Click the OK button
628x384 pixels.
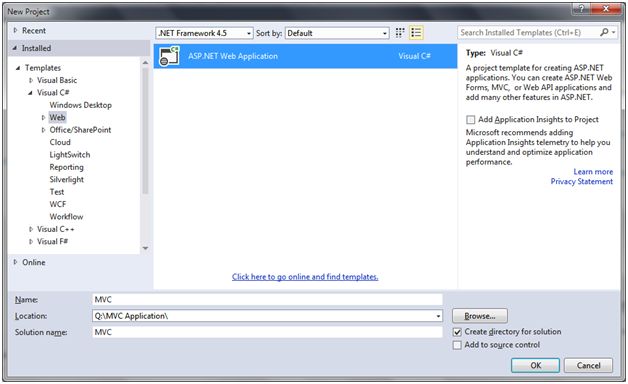[535, 366]
